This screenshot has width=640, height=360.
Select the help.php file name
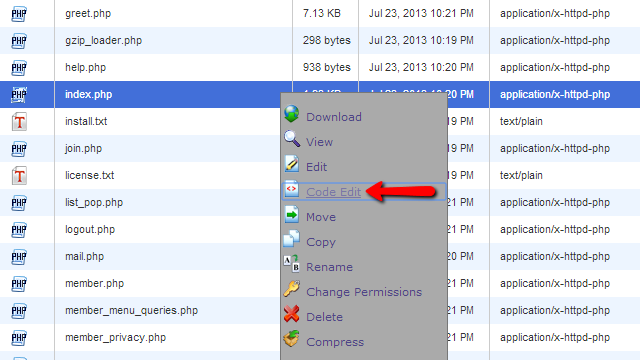tap(85, 67)
